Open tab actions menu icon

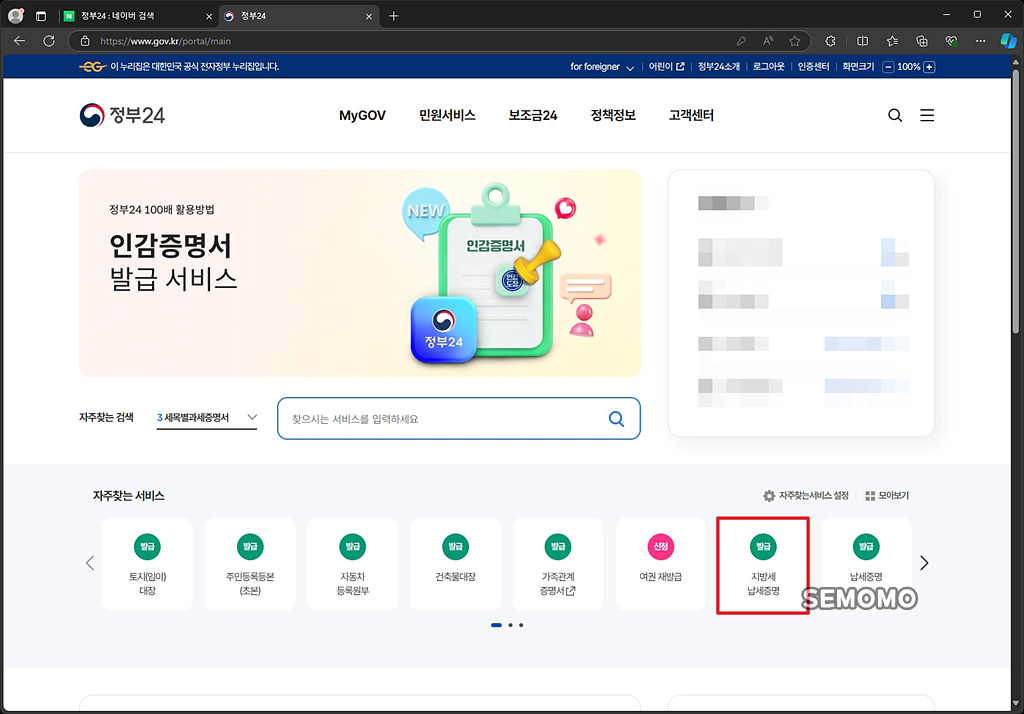(41, 16)
